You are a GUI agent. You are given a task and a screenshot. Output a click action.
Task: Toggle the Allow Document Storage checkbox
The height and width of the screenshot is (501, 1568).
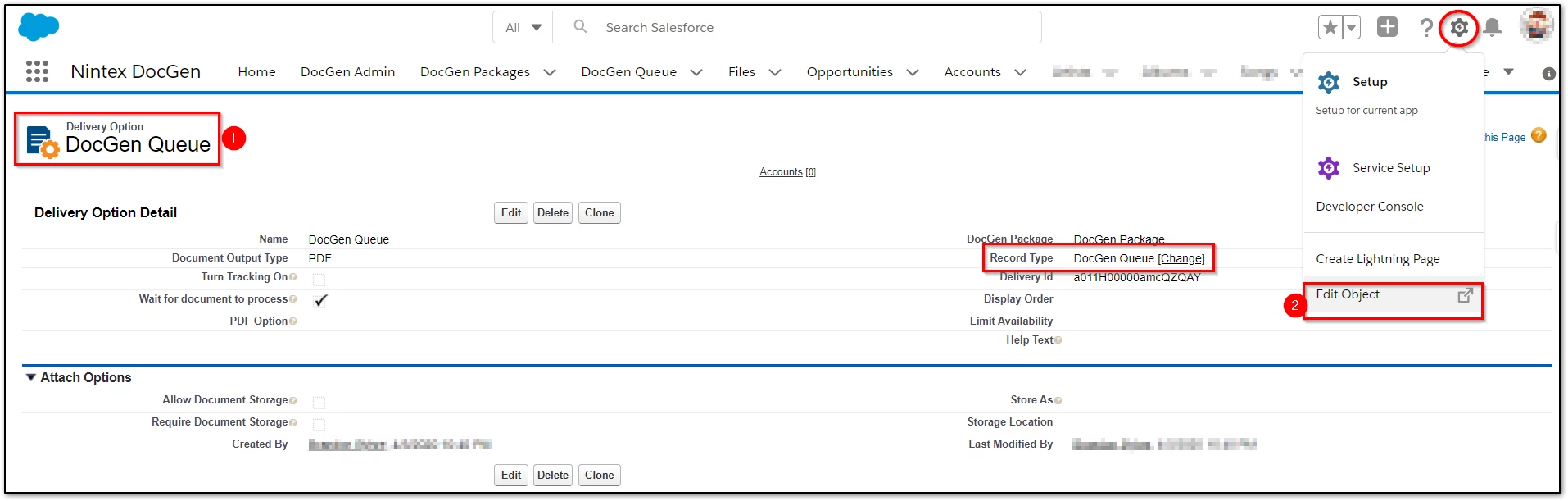(319, 403)
